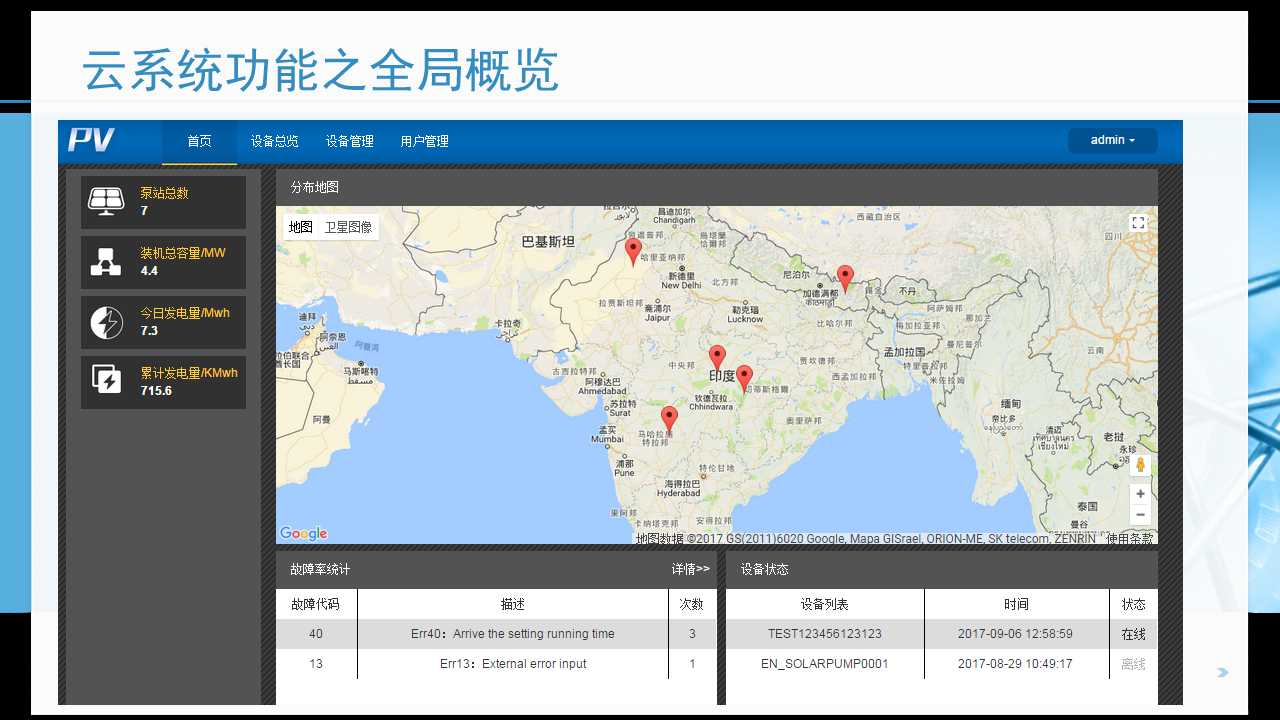Zoom in the map with plus button
The width and height of the screenshot is (1280, 720).
[1140, 494]
